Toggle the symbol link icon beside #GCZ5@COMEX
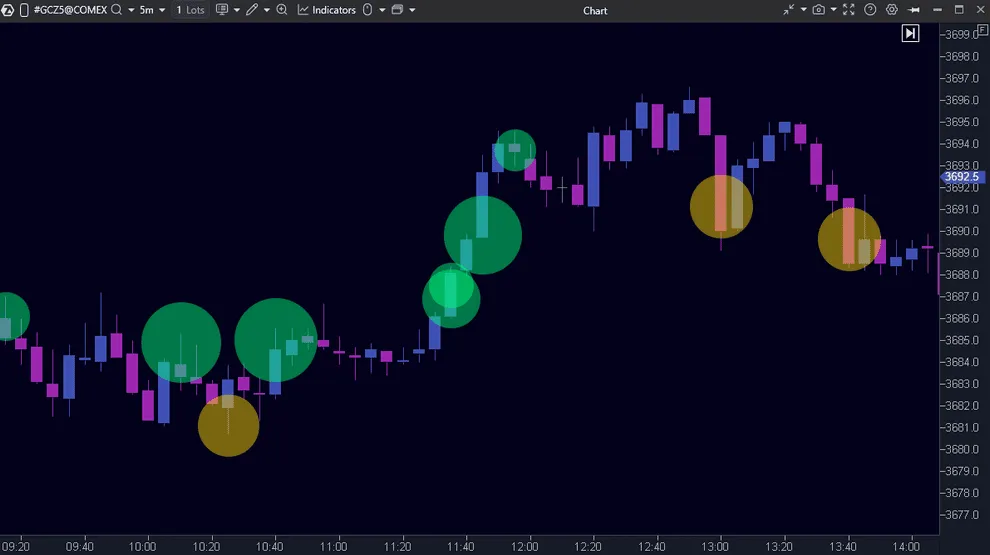Screen dimensions: 990x555 [x=22, y=10]
